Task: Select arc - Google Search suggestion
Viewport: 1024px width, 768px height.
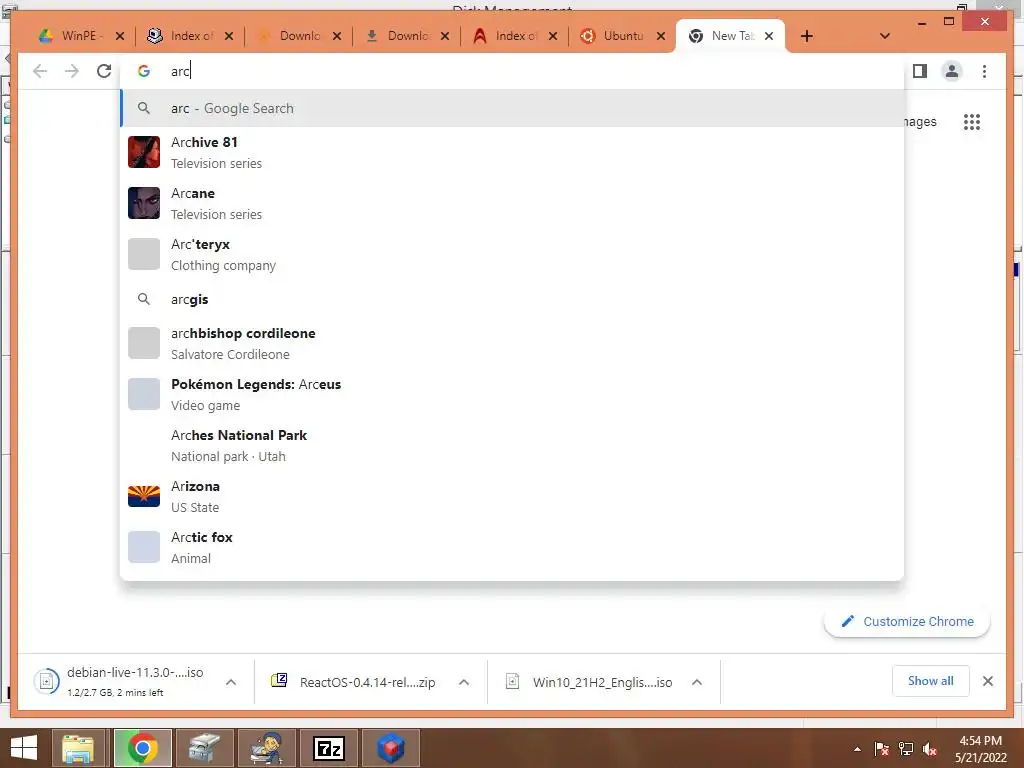Action: pos(513,108)
